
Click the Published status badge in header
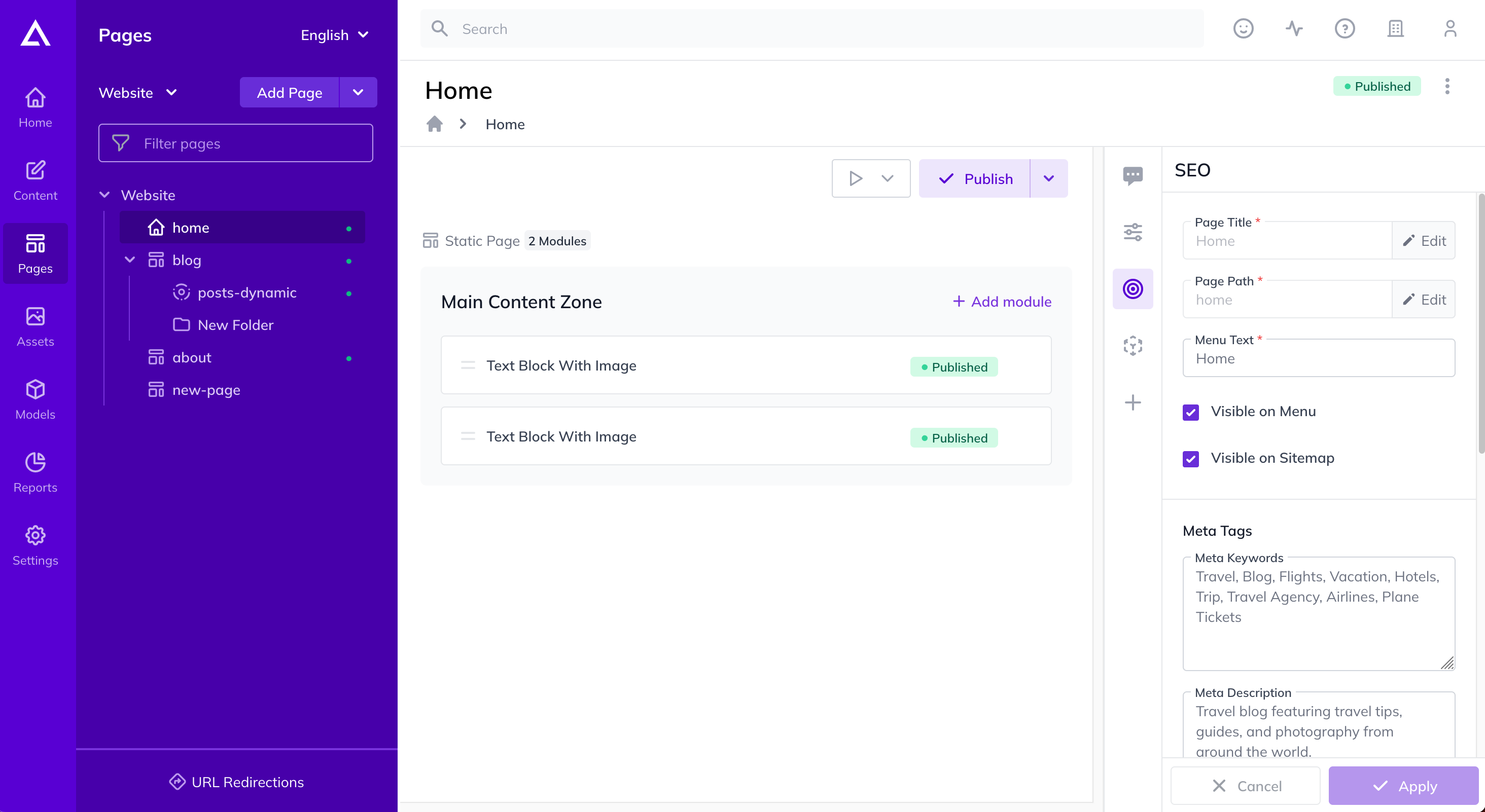click(1376, 87)
